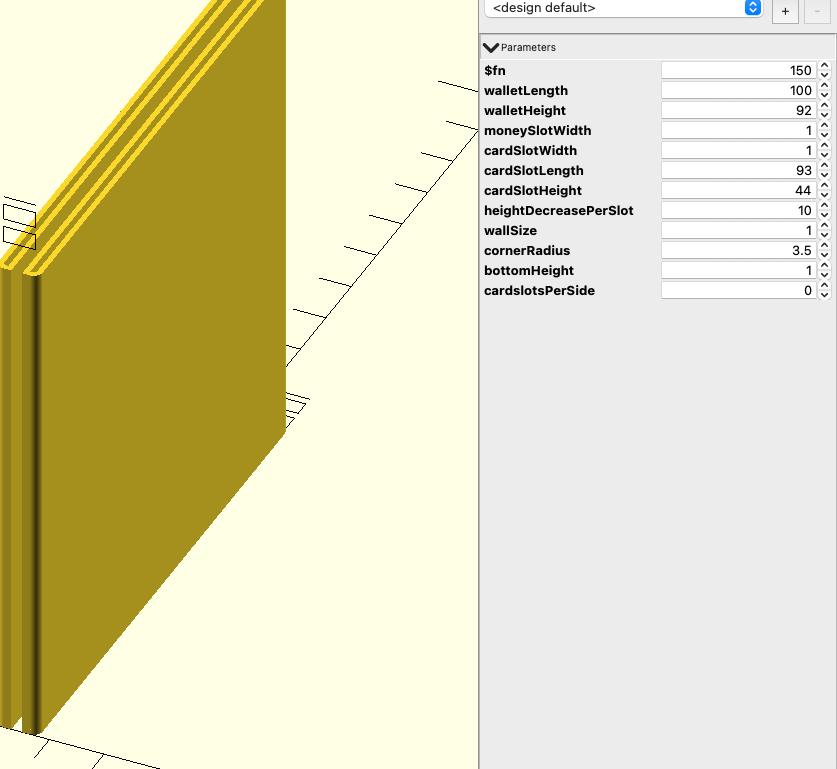Select the cardslotsPerSide parameter label

(x=539, y=291)
